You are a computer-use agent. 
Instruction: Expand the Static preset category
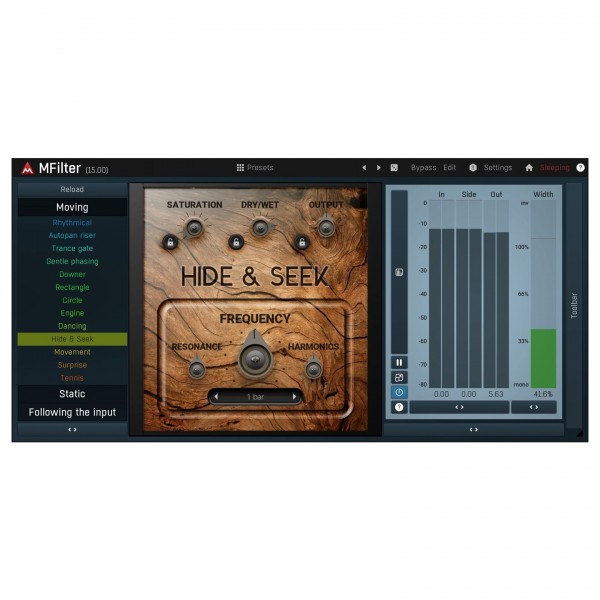(72, 394)
